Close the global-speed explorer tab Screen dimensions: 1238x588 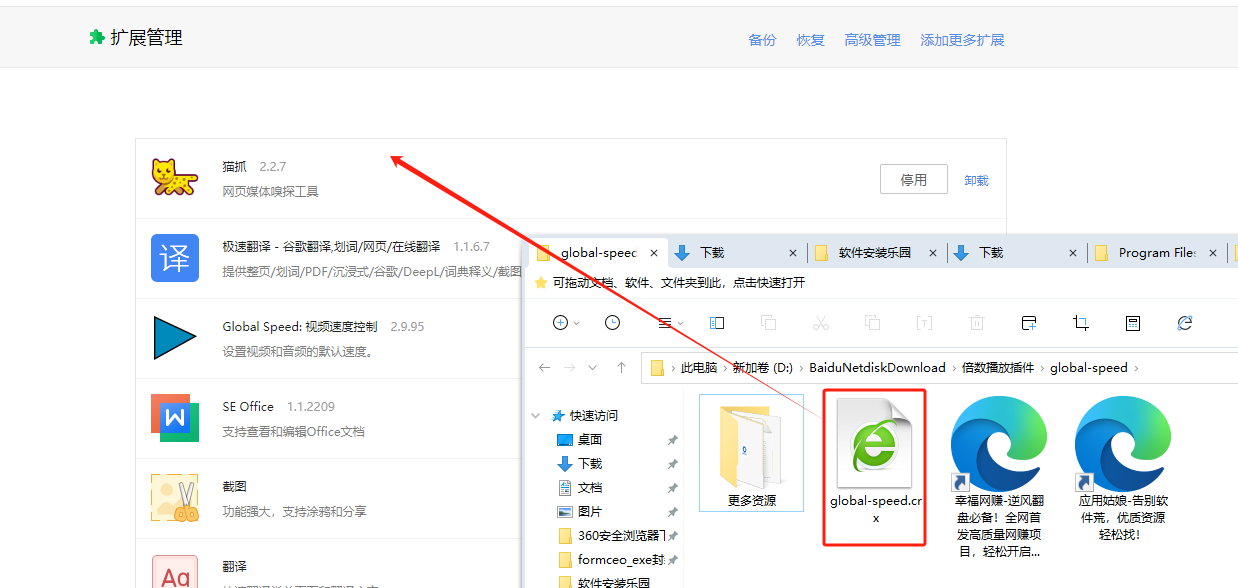pyautogui.click(x=655, y=253)
